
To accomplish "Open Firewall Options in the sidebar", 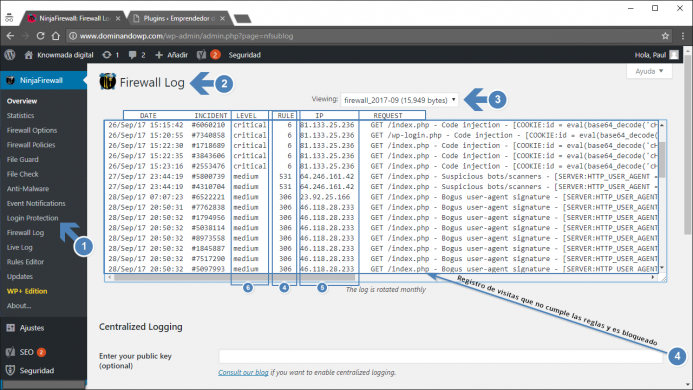I will click(32, 130).
